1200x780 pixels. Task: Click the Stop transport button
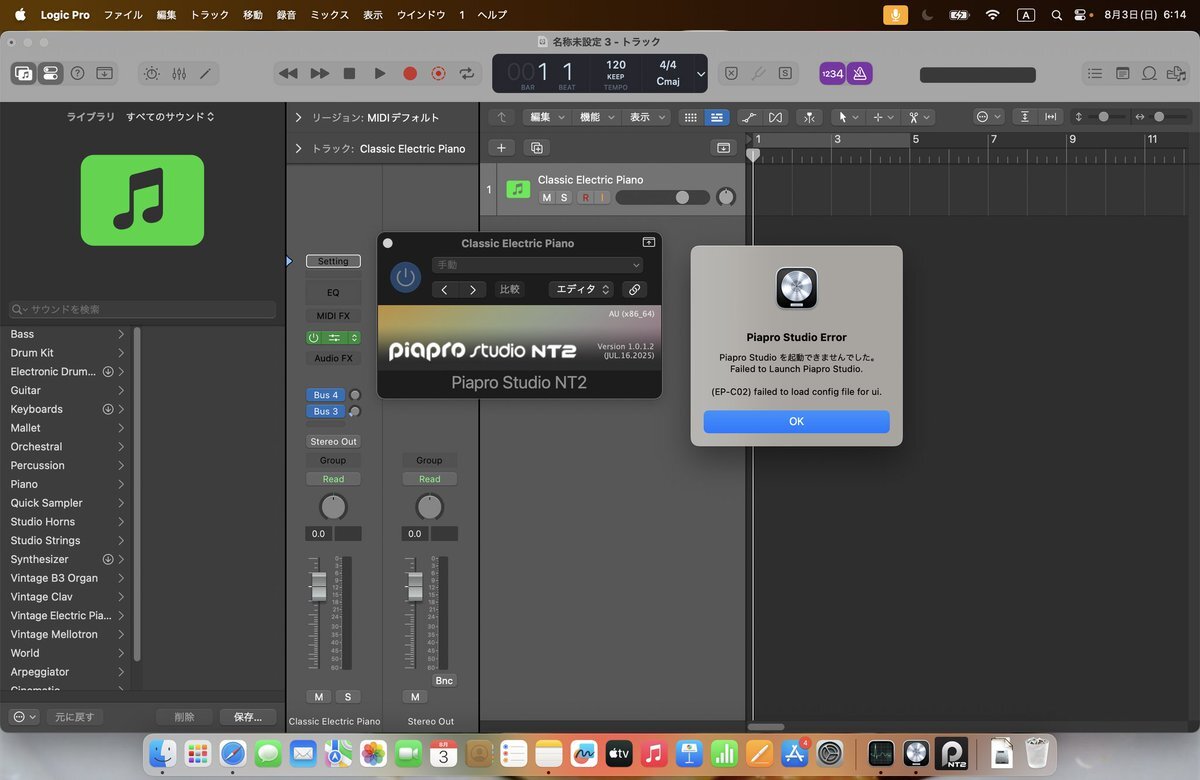[x=349, y=74]
